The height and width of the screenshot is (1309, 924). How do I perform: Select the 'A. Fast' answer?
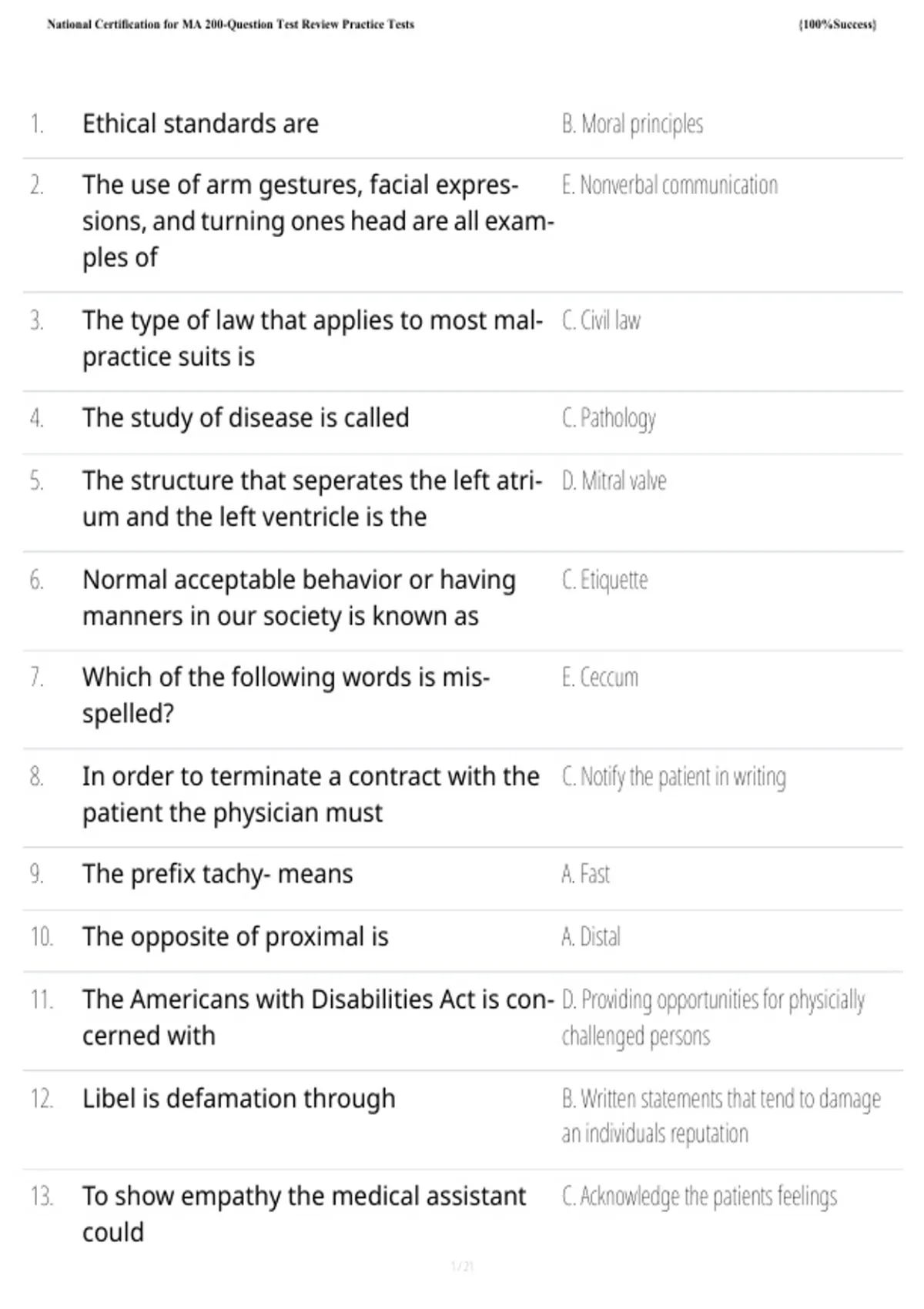point(585,875)
